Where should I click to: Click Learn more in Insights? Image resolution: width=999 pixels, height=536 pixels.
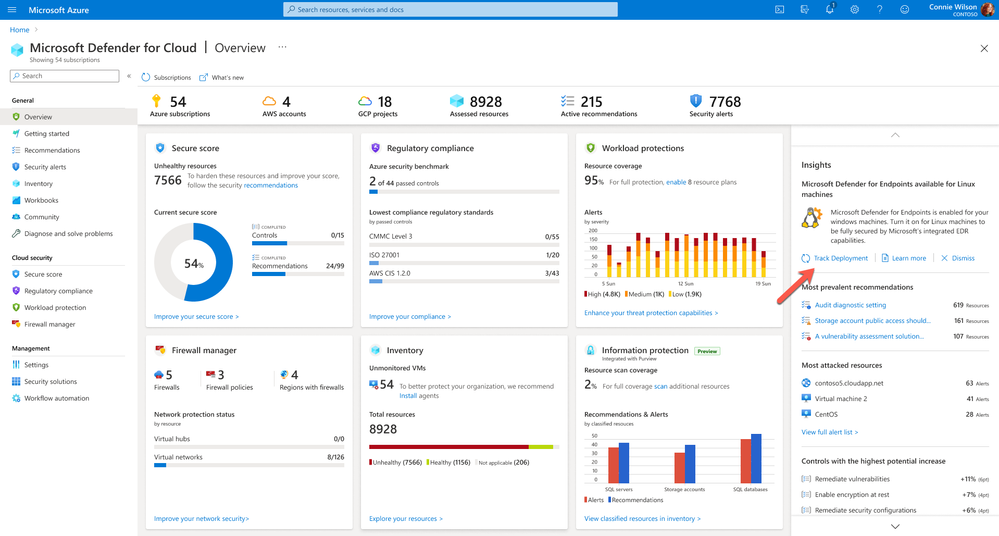[x=903, y=258]
